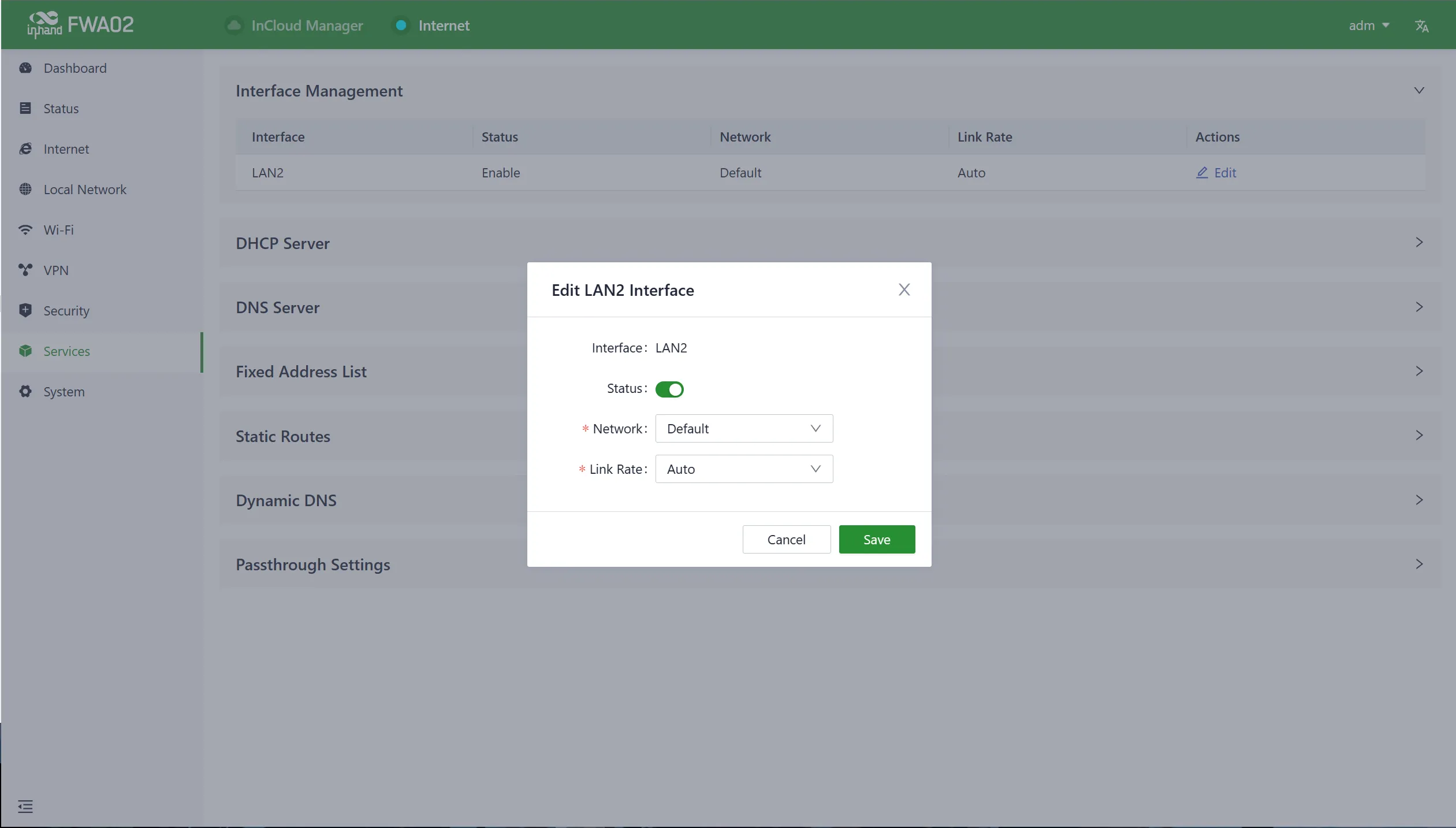Toggle the LAN2 Status switch
This screenshot has width=1456, height=828.
(x=669, y=389)
